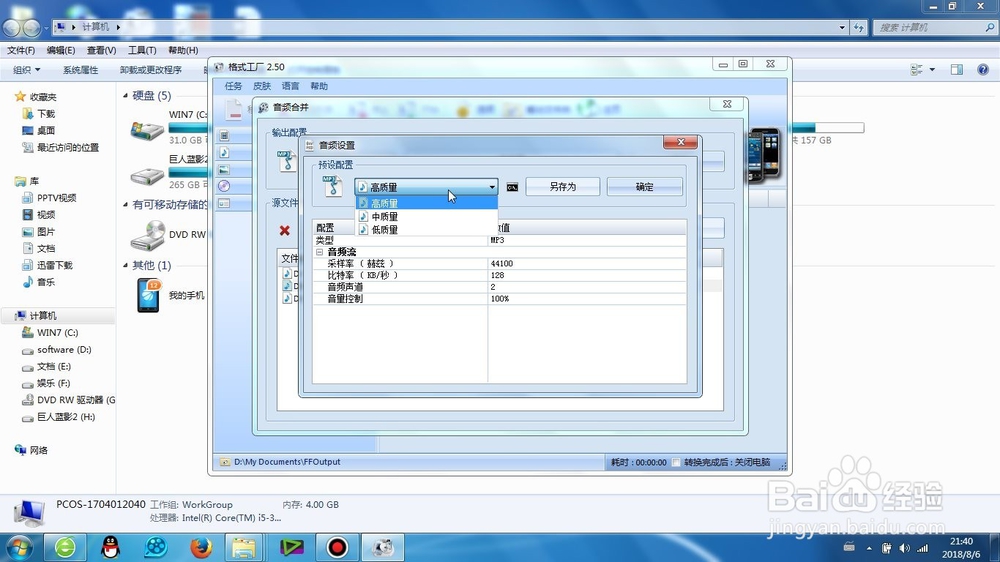The height and width of the screenshot is (562, 1000).
Task: Click the D:\My Documents\FFOutput output path
Action: click(x=287, y=462)
